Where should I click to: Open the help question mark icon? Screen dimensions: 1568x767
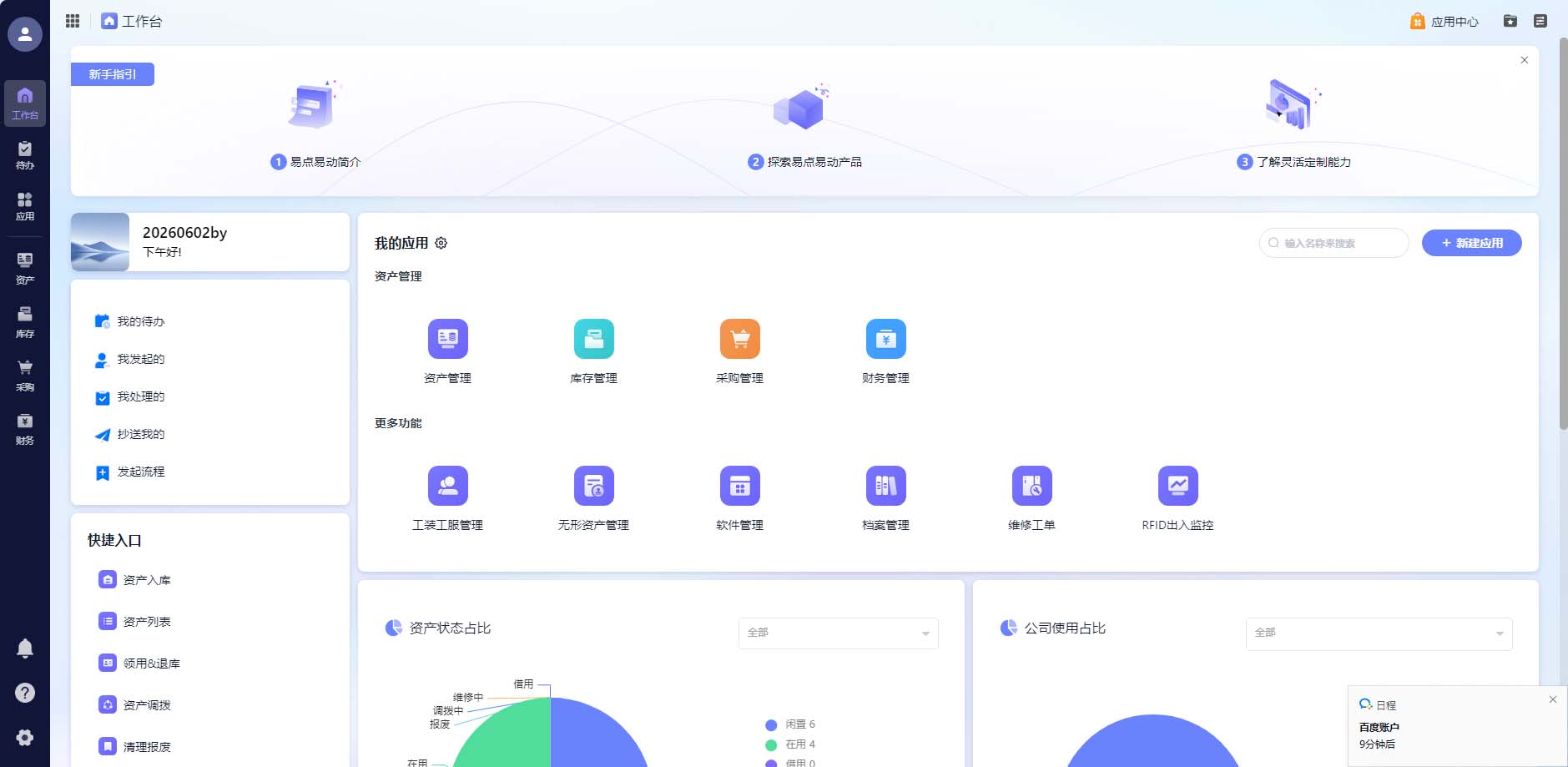25,693
